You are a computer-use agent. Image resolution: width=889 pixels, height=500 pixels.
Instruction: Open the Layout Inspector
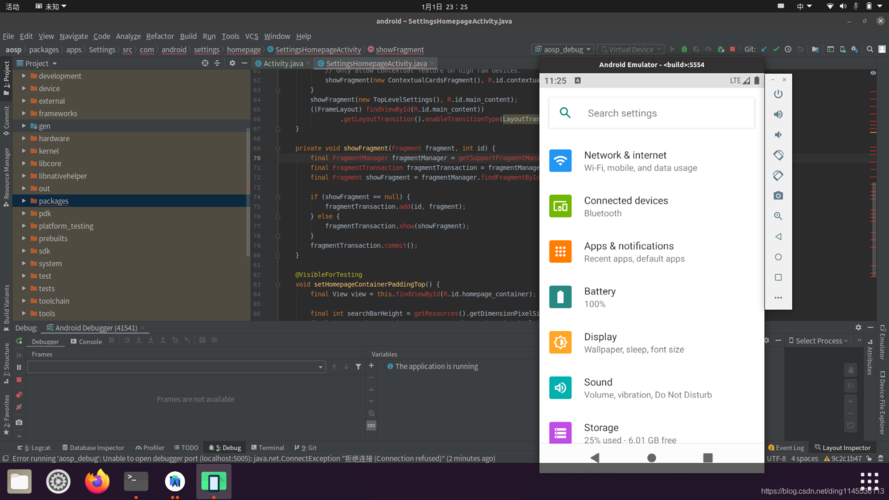pyautogui.click(x=843, y=447)
